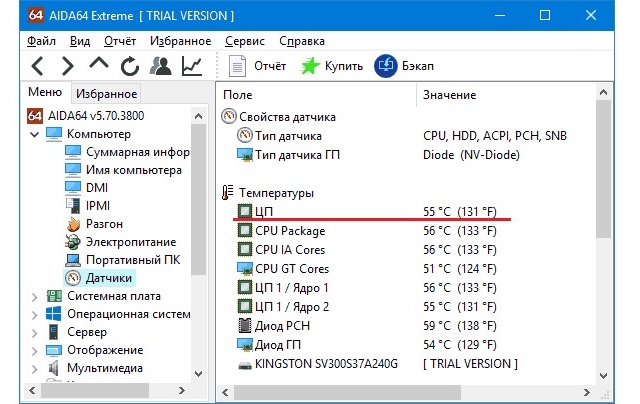640x404 pixels.
Task: Click the right list horizontal scrollbar thumb
Action: click(x=347, y=393)
